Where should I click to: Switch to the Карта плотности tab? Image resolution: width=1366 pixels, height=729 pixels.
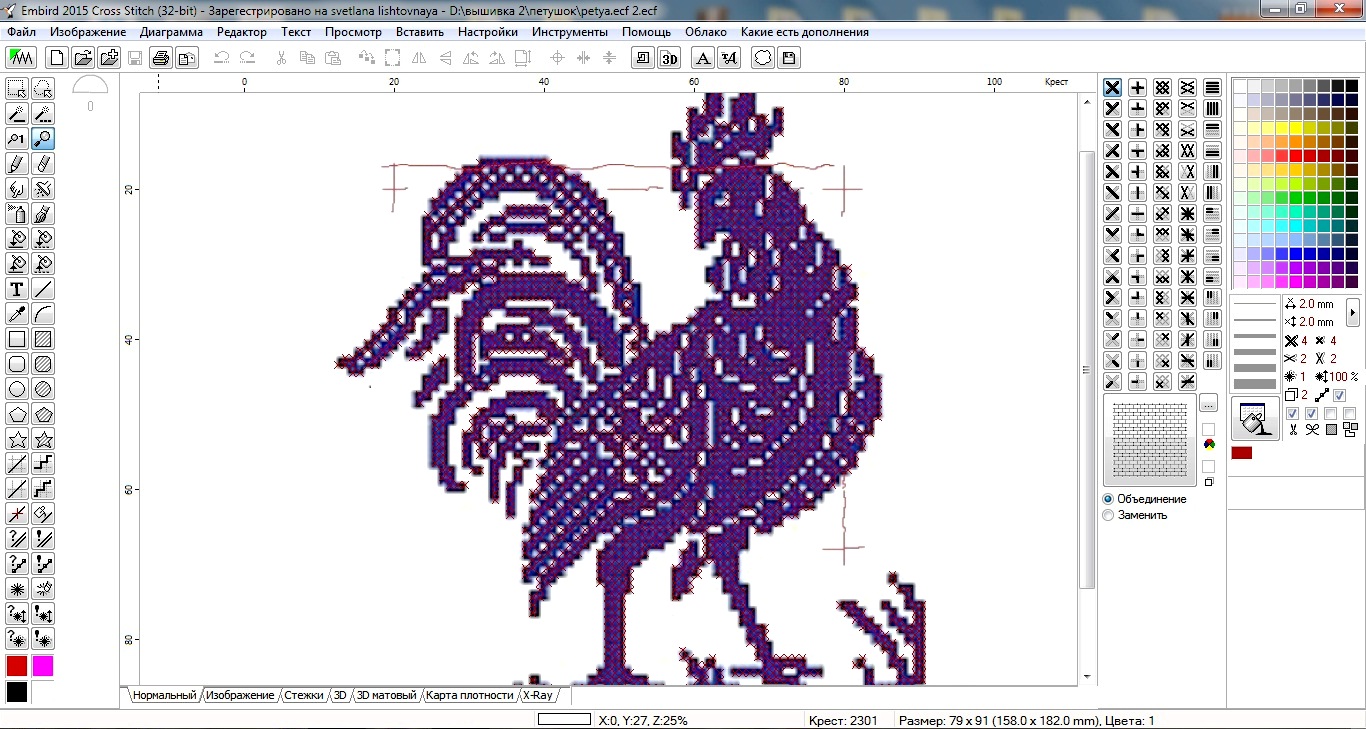click(469, 695)
